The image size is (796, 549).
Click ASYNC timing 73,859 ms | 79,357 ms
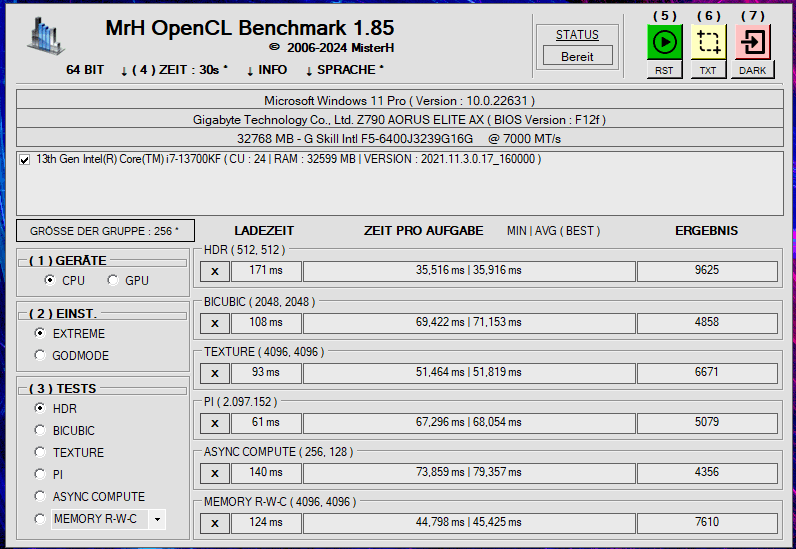(x=469, y=473)
